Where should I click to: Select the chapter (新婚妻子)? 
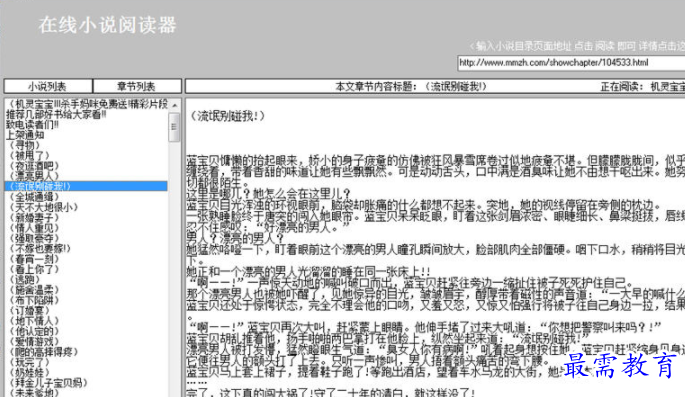tap(35, 217)
